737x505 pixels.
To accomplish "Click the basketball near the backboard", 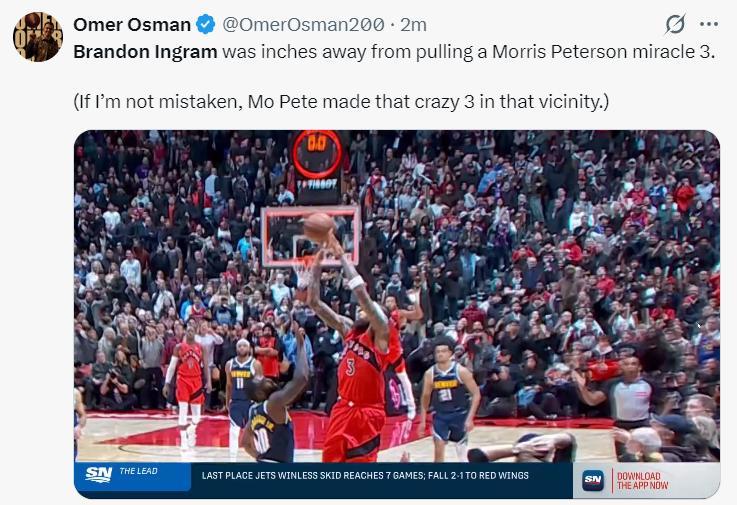I will pos(319,227).
